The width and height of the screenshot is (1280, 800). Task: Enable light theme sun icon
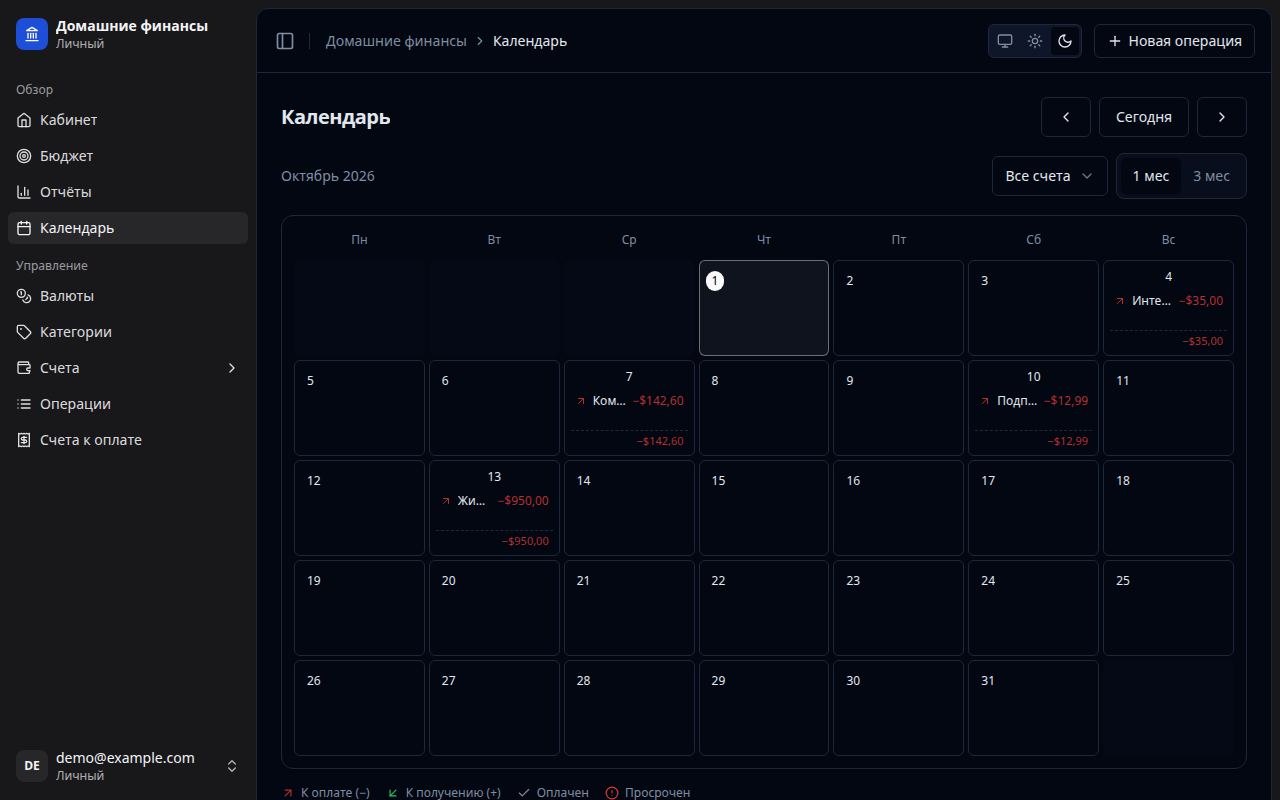pos(1035,41)
